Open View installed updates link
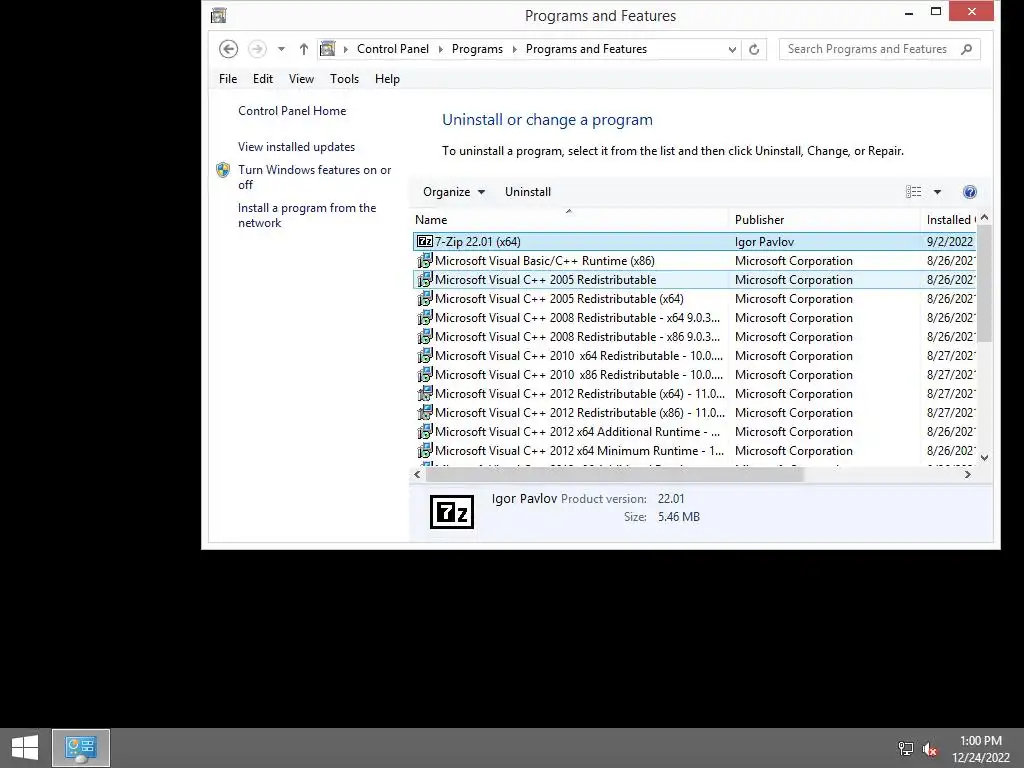This screenshot has width=1024, height=768. pos(296,147)
